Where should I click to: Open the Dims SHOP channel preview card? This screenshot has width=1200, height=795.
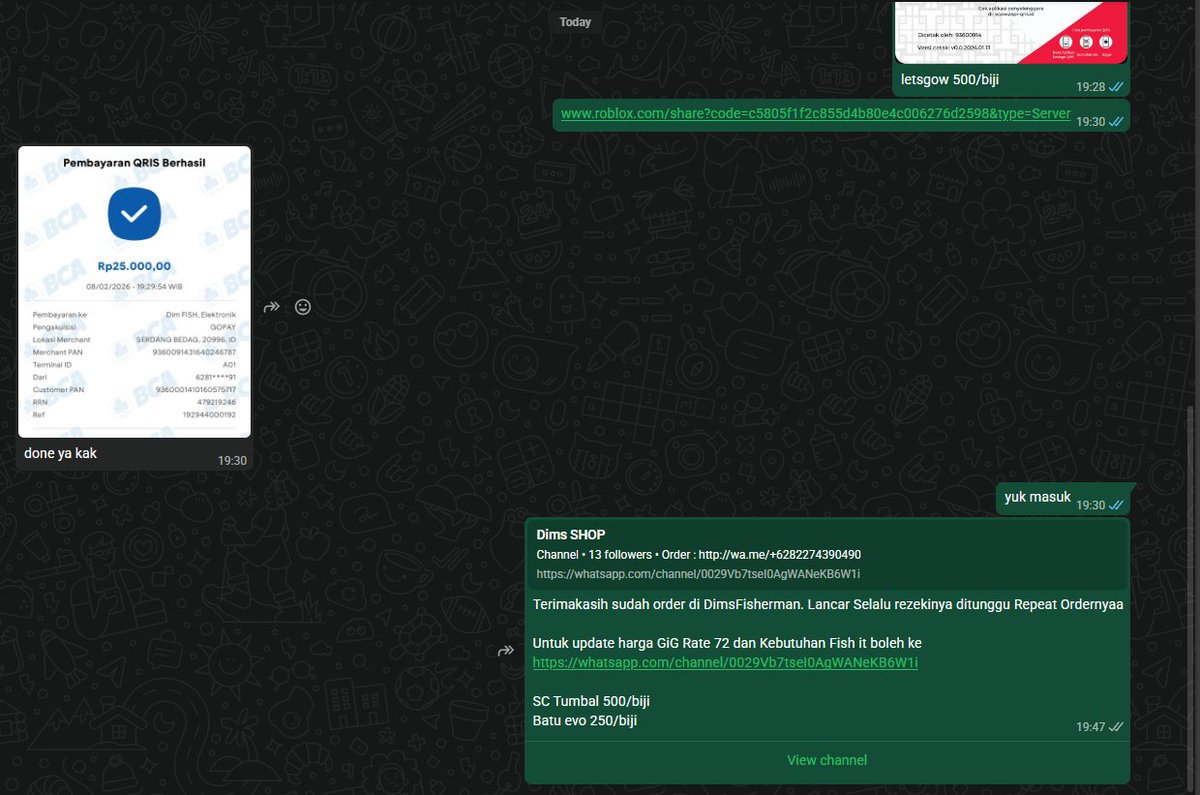(827, 553)
